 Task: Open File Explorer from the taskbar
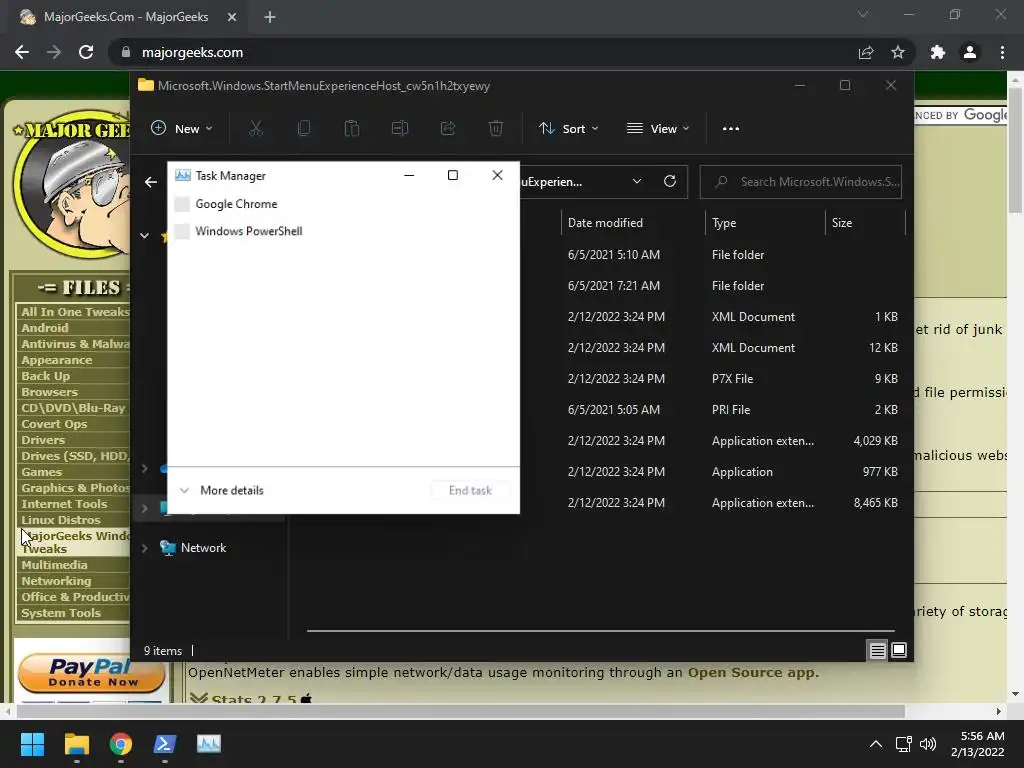click(x=76, y=744)
